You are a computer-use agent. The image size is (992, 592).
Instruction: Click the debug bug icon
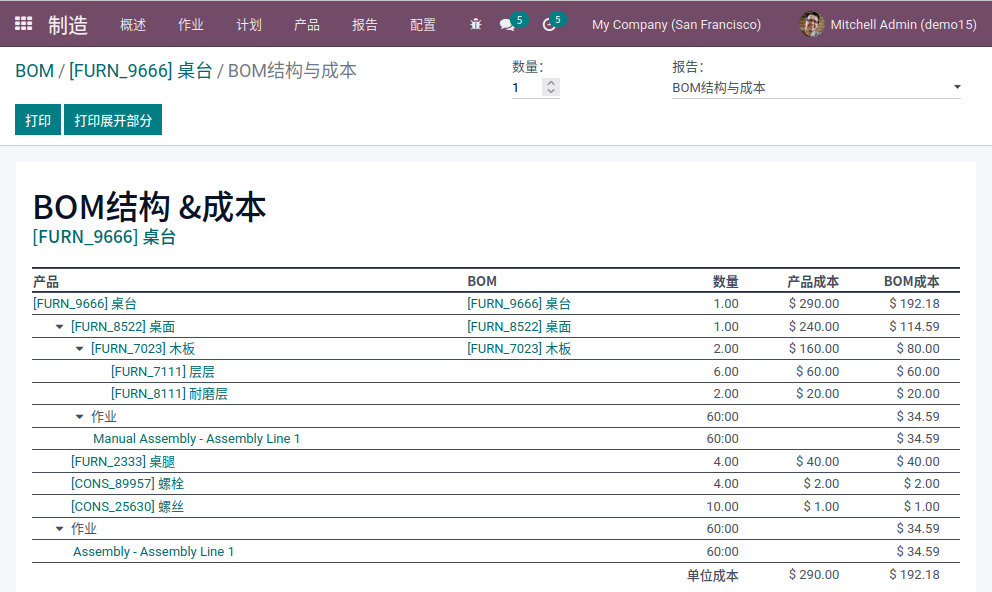475,25
